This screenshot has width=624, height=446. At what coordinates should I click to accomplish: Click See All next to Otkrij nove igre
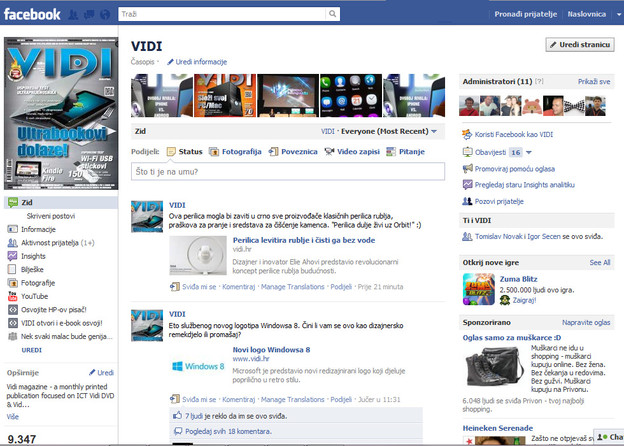600,263
